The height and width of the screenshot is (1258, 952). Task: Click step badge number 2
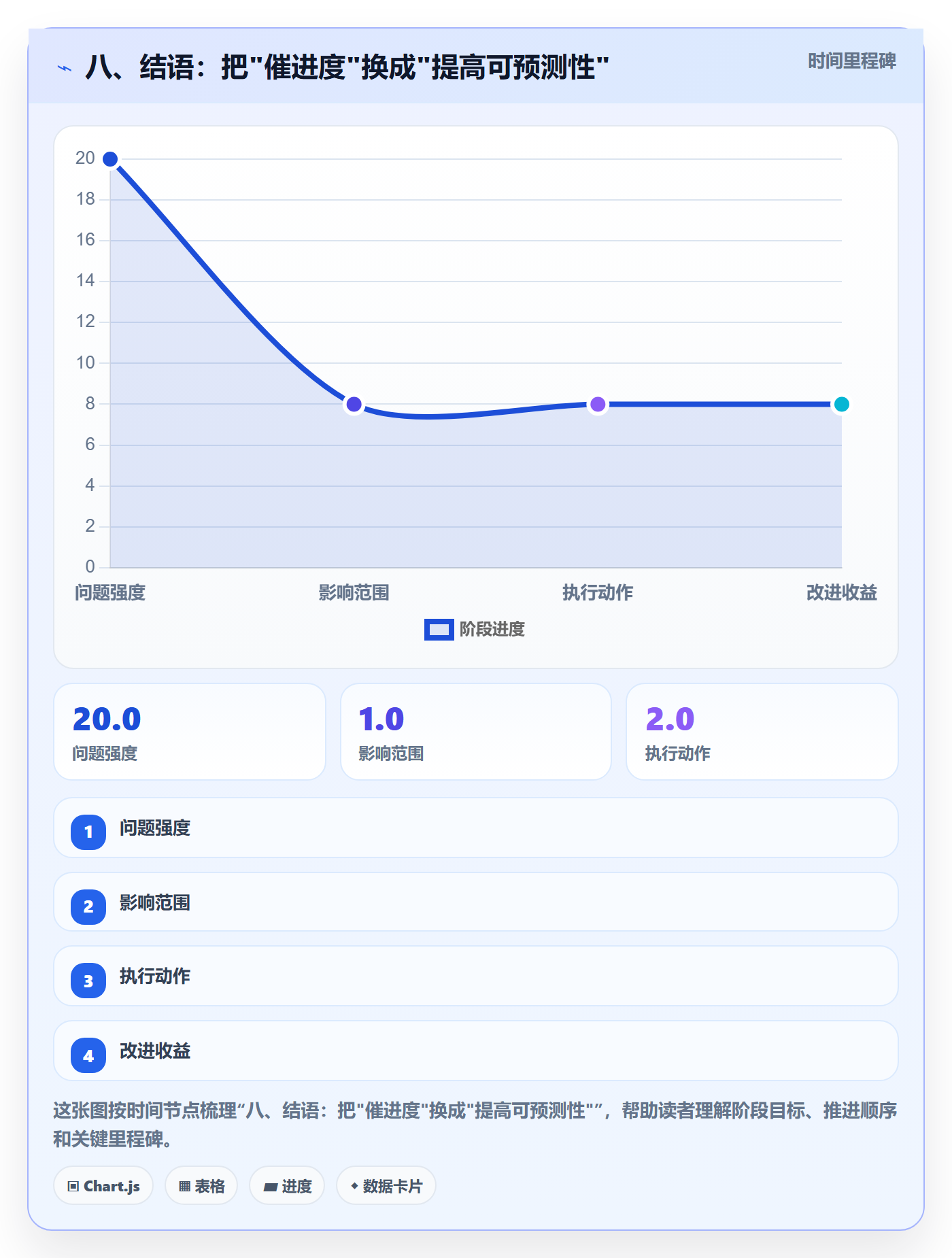pyautogui.click(x=88, y=906)
